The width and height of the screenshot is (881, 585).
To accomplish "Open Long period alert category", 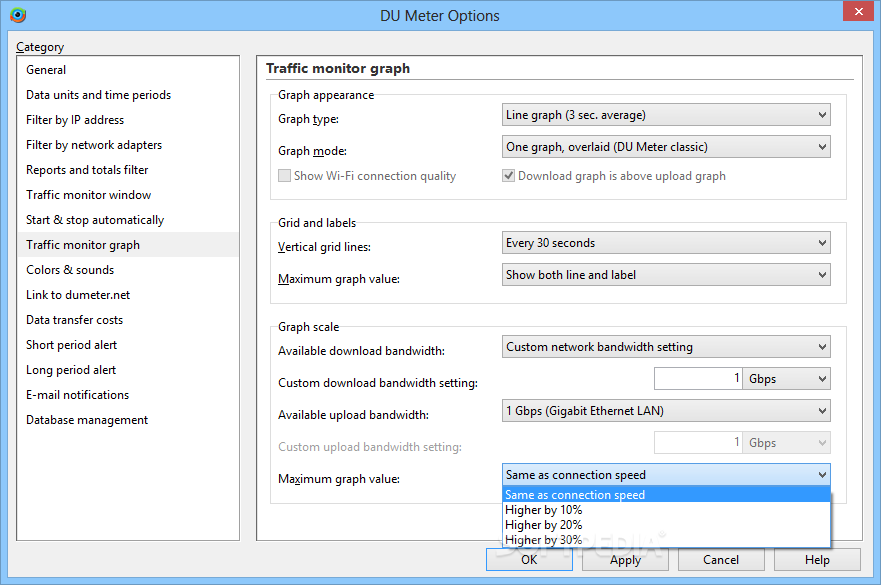I will (x=128, y=370).
